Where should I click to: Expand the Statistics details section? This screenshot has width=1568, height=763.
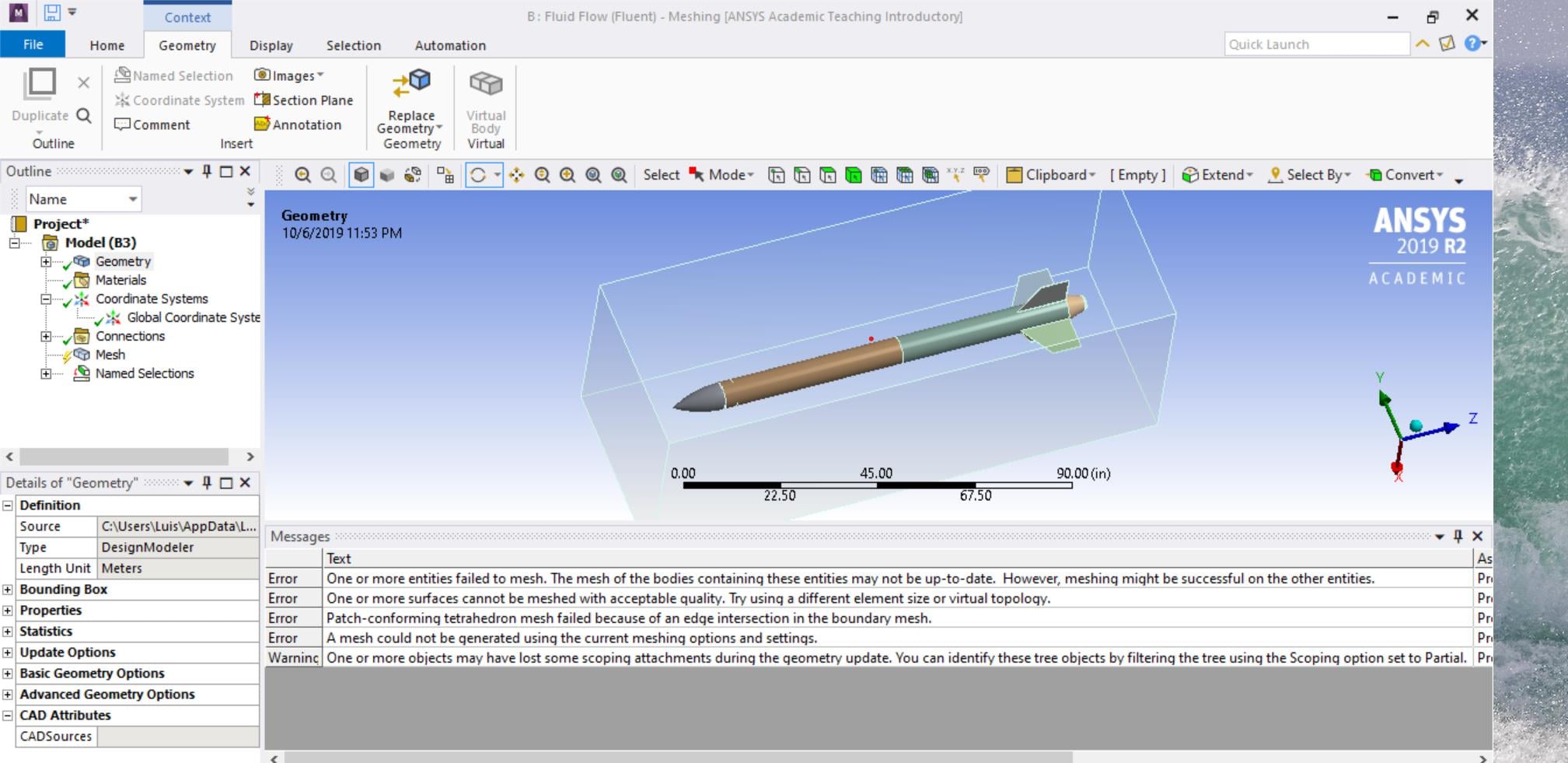8,632
